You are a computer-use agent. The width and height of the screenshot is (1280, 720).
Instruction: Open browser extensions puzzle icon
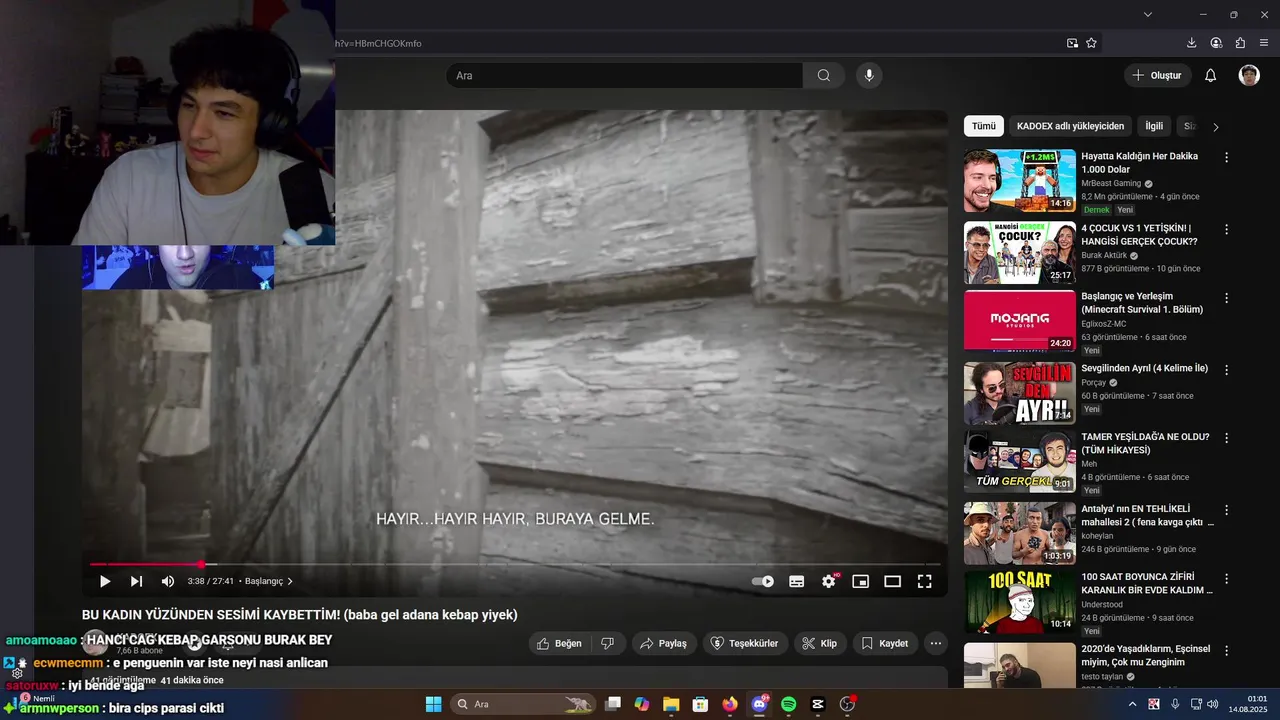point(1240,43)
